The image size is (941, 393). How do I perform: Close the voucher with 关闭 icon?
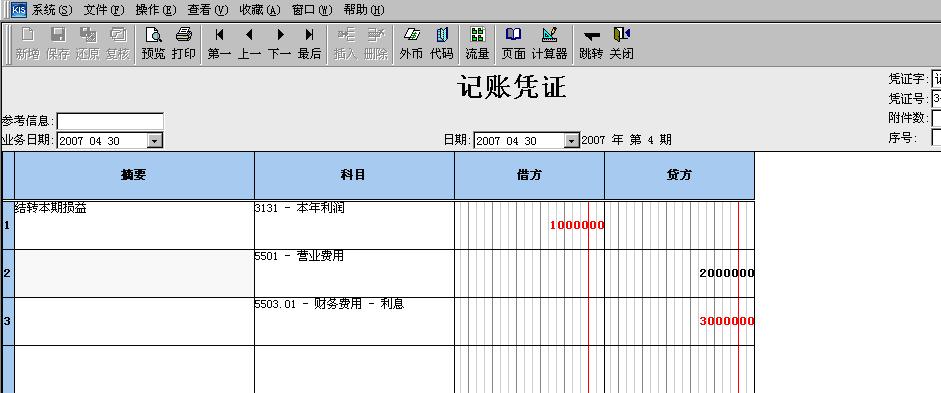click(x=622, y=43)
